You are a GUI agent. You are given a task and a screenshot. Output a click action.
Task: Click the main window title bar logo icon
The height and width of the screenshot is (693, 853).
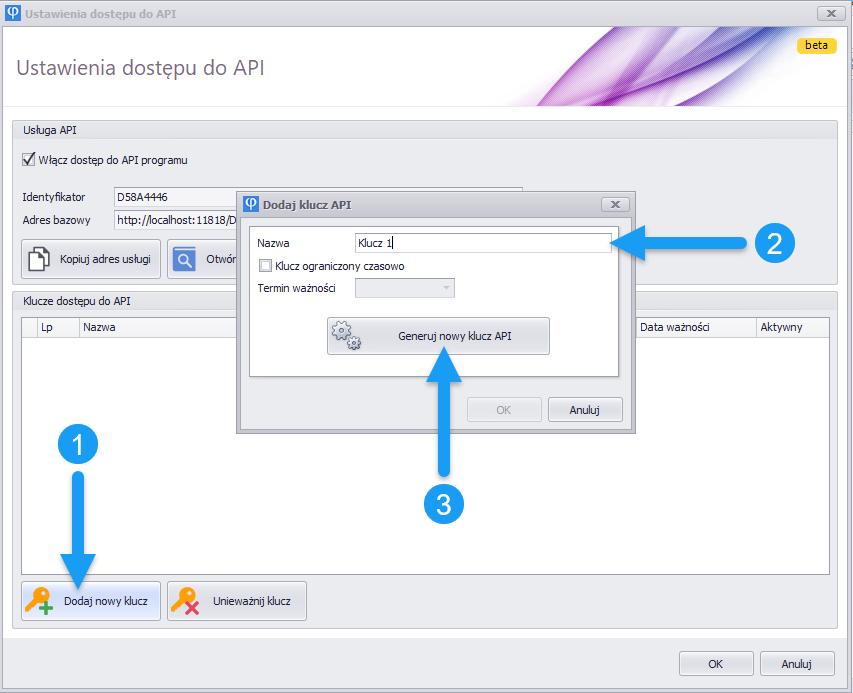(x=12, y=13)
